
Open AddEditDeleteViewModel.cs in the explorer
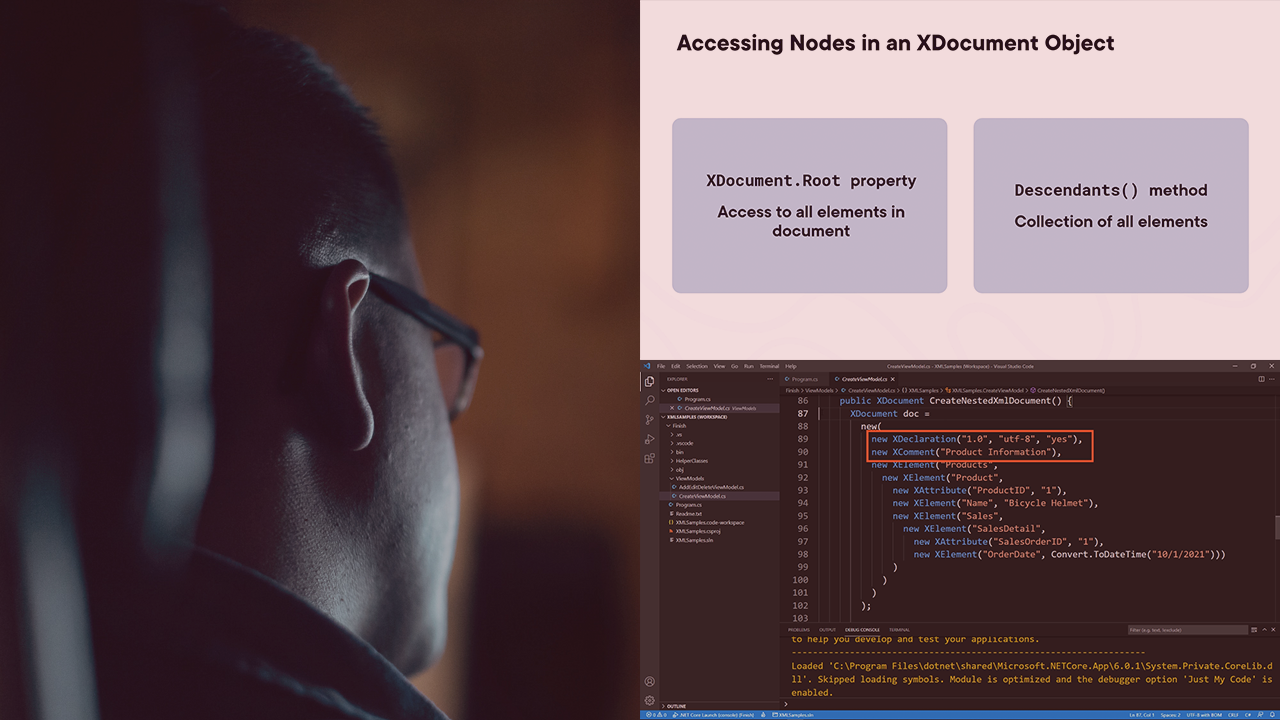709,487
